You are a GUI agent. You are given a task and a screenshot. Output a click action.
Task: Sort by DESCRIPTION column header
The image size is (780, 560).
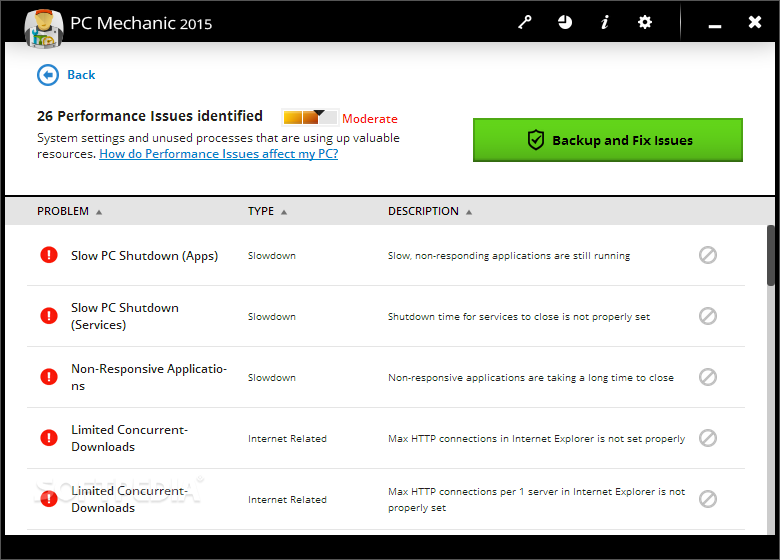tap(430, 211)
